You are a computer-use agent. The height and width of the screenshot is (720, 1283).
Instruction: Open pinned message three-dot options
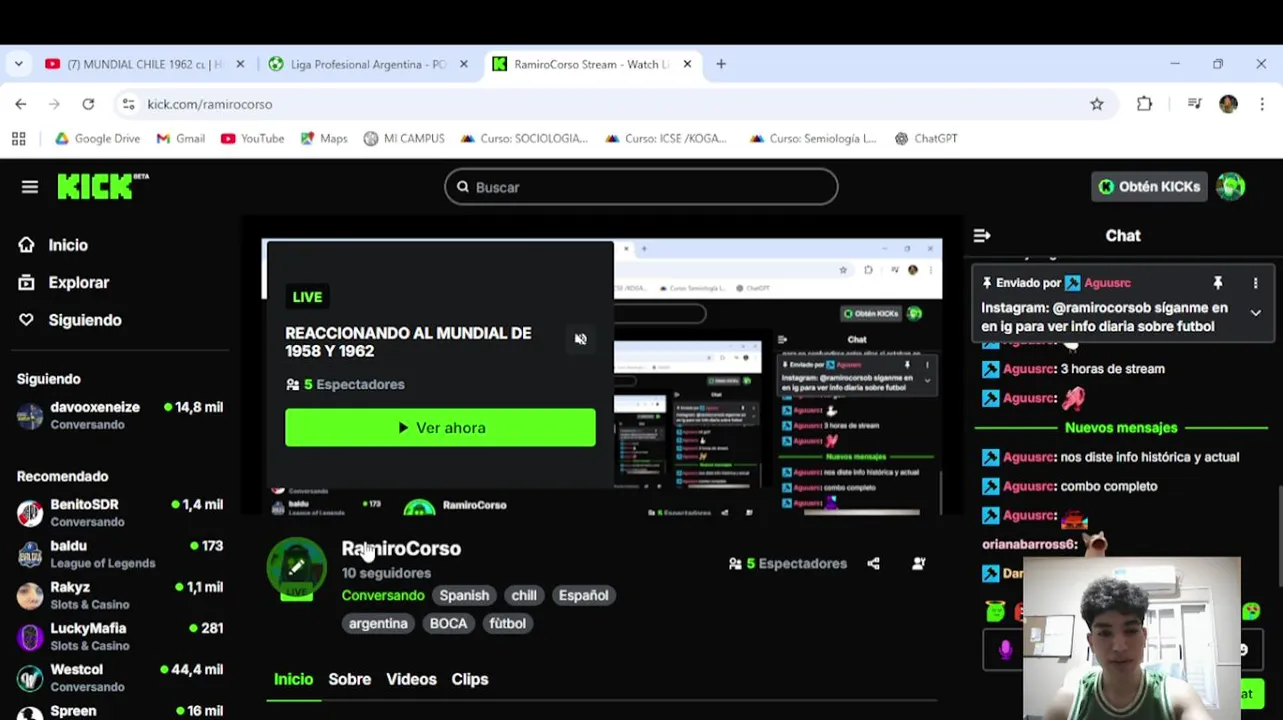[1256, 284]
